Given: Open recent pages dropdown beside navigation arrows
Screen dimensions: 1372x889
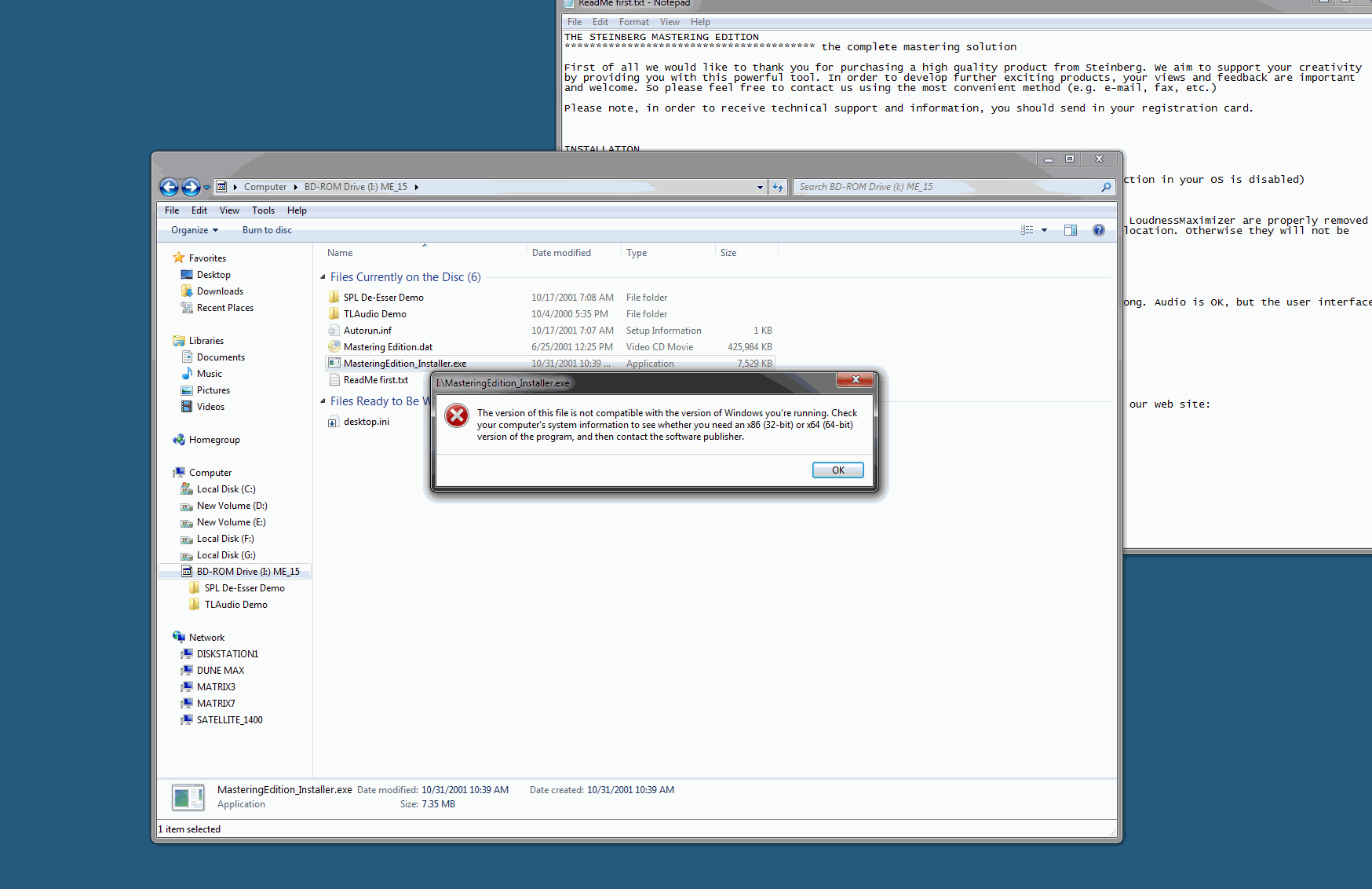Looking at the screenshot, I should coord(207,187).
